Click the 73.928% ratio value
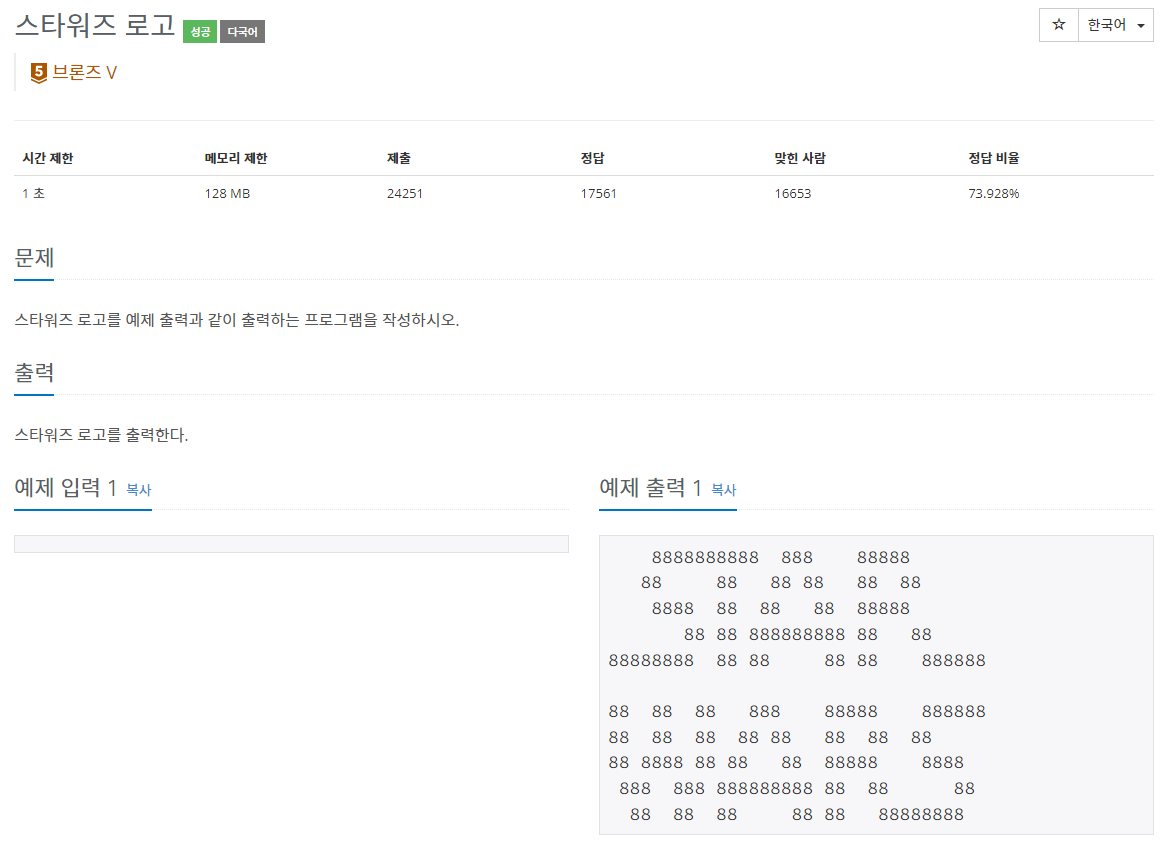1171x852 pixels. point(994,193)
